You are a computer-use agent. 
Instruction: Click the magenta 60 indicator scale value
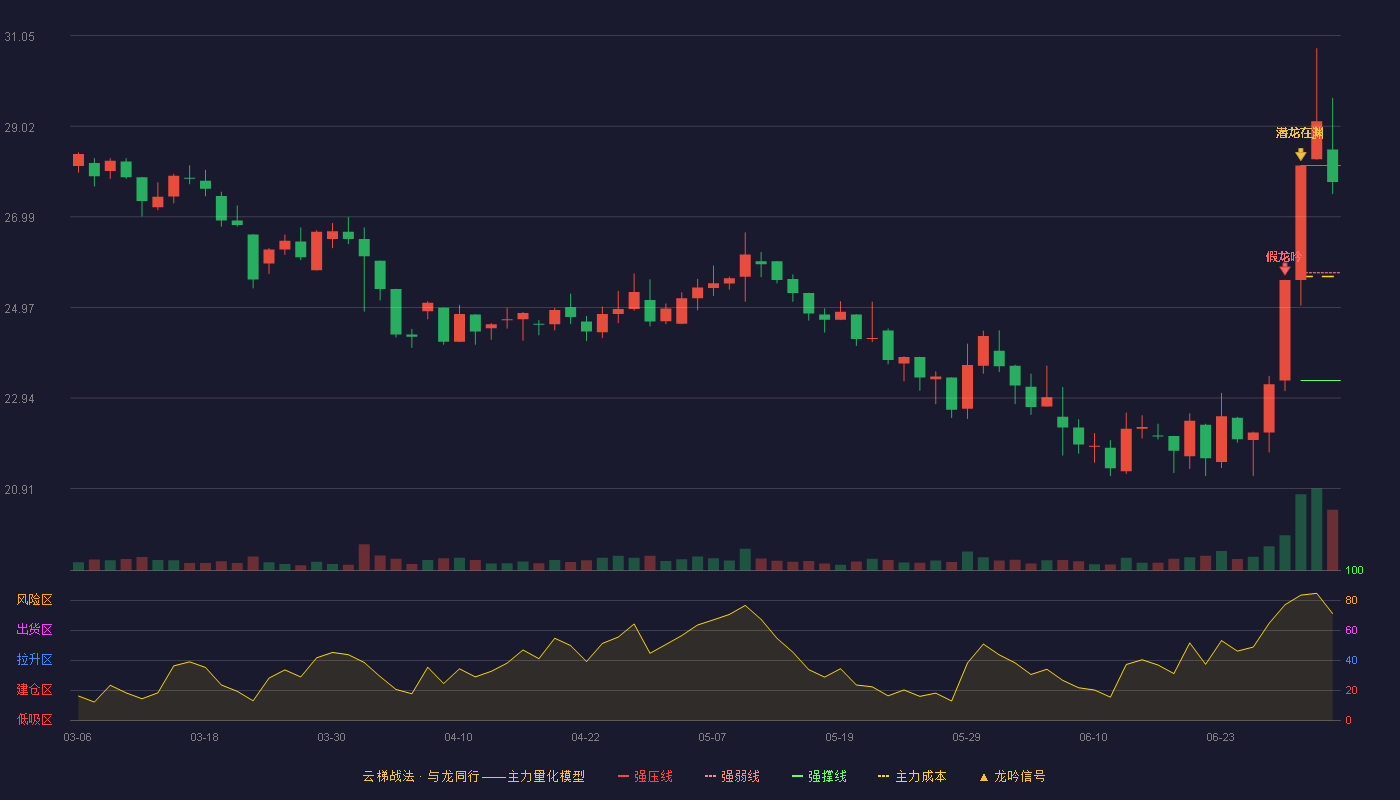[1351, 630]
